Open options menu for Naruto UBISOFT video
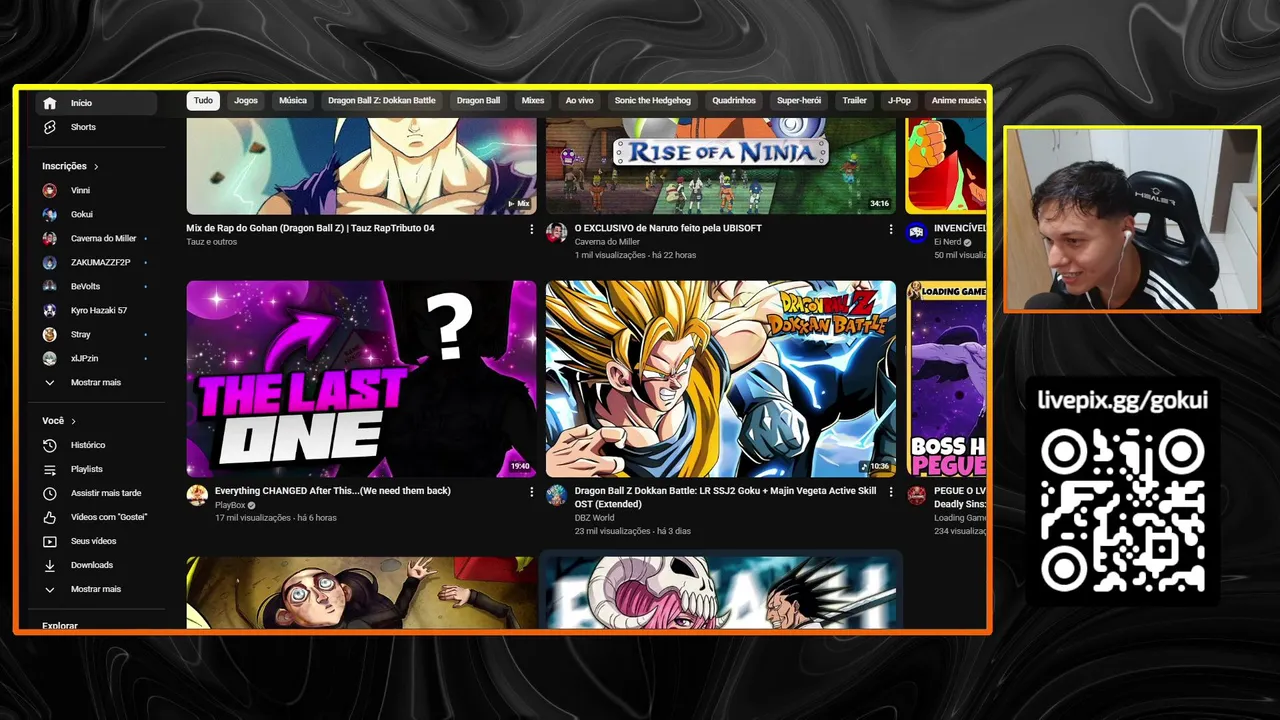 (x=890, y=229)
